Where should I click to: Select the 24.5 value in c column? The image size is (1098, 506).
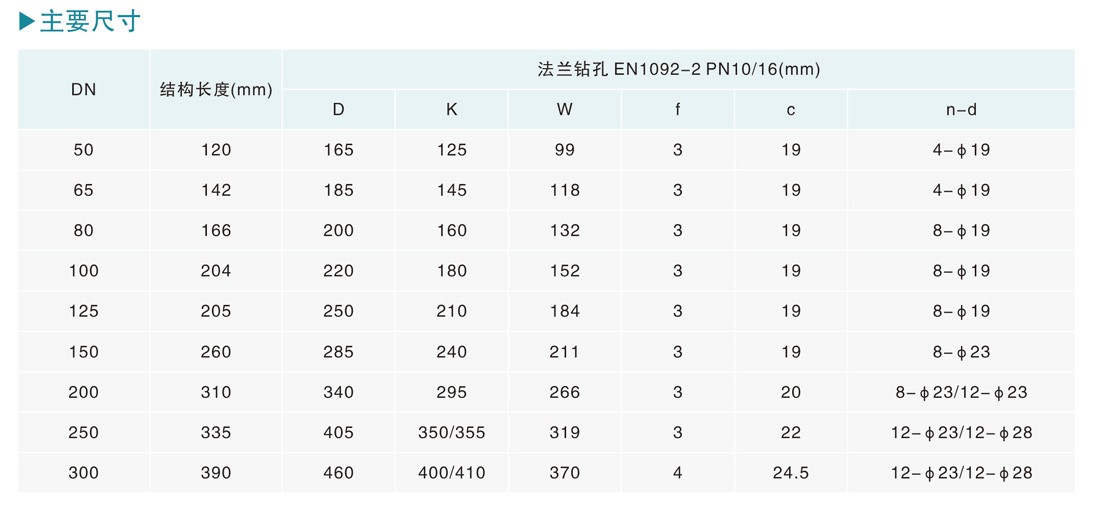click(791, 474)
